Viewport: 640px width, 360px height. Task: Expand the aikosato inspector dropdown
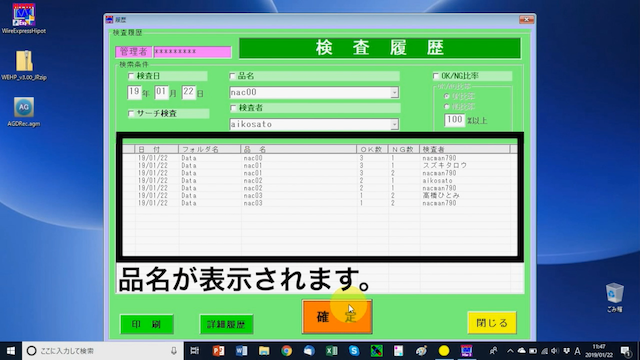click(x=394, y=124)
